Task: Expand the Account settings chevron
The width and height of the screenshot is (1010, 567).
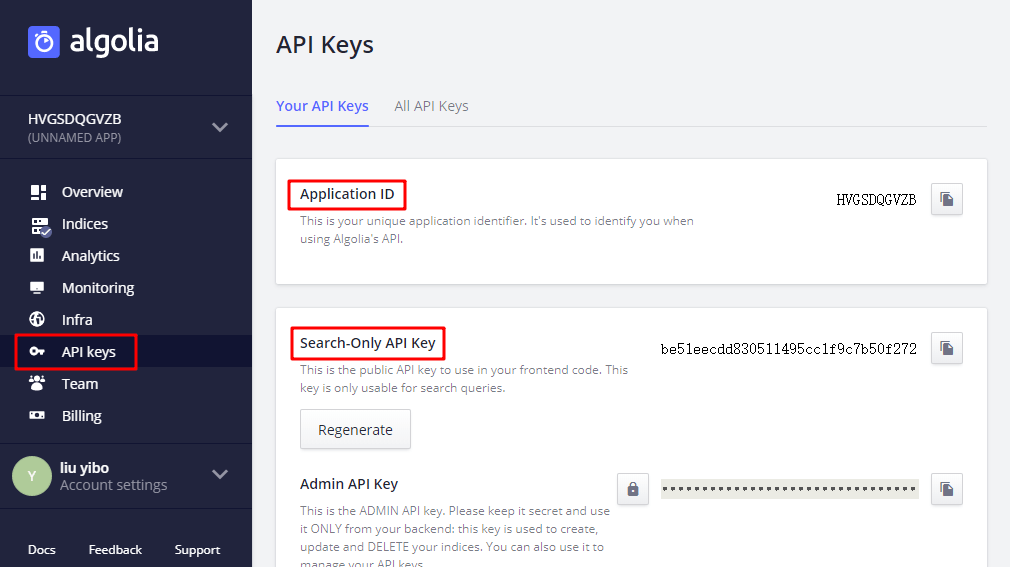Action: pos(220,474)
